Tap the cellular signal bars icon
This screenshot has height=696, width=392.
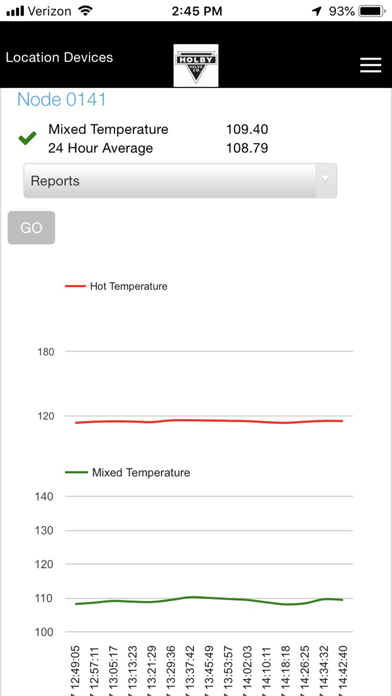(15, 11)
